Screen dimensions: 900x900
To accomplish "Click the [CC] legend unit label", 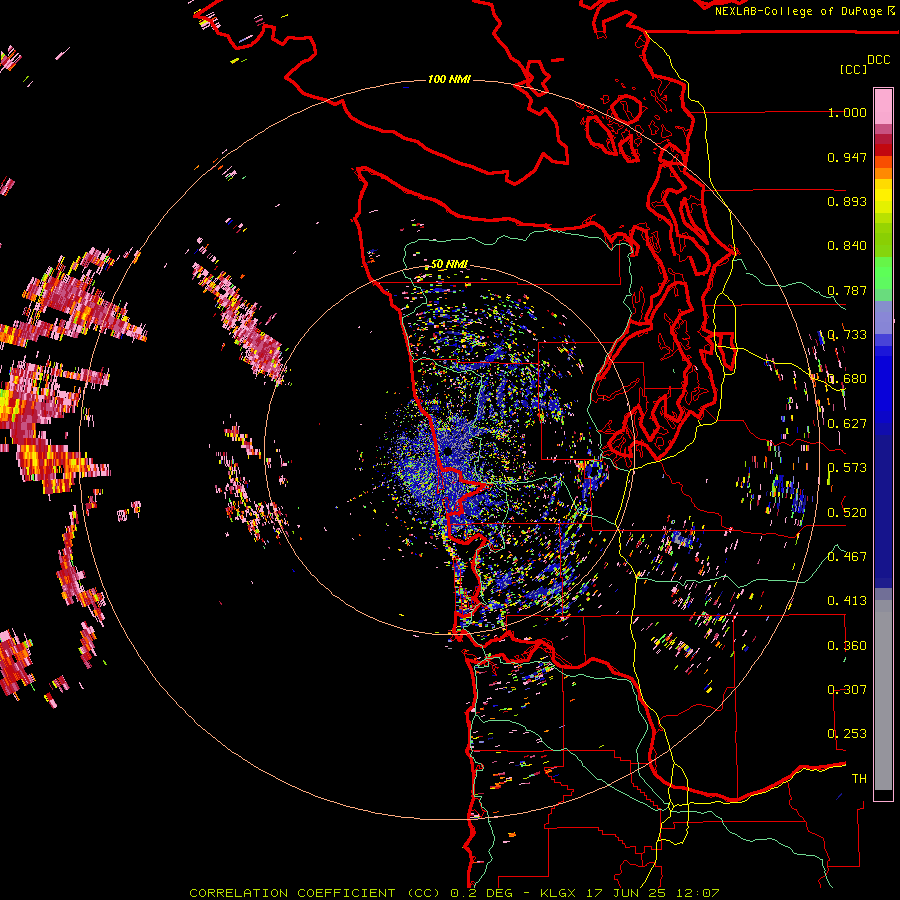I will coord(854,69).
